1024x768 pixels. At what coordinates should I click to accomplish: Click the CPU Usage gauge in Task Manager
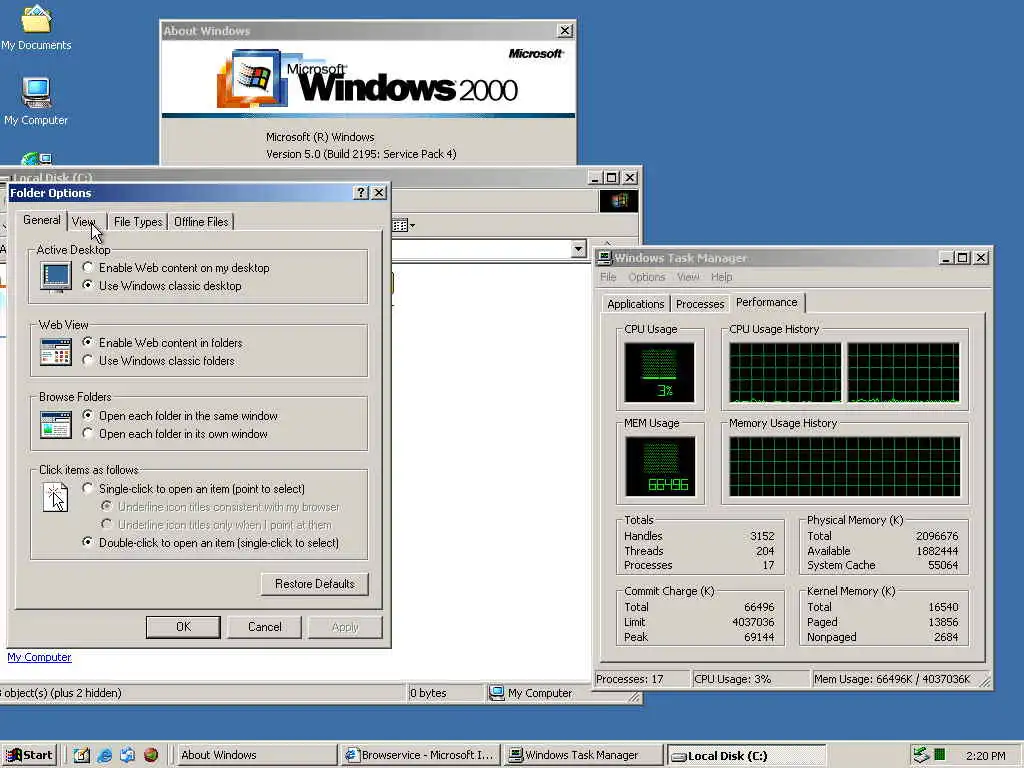(659, 373)
